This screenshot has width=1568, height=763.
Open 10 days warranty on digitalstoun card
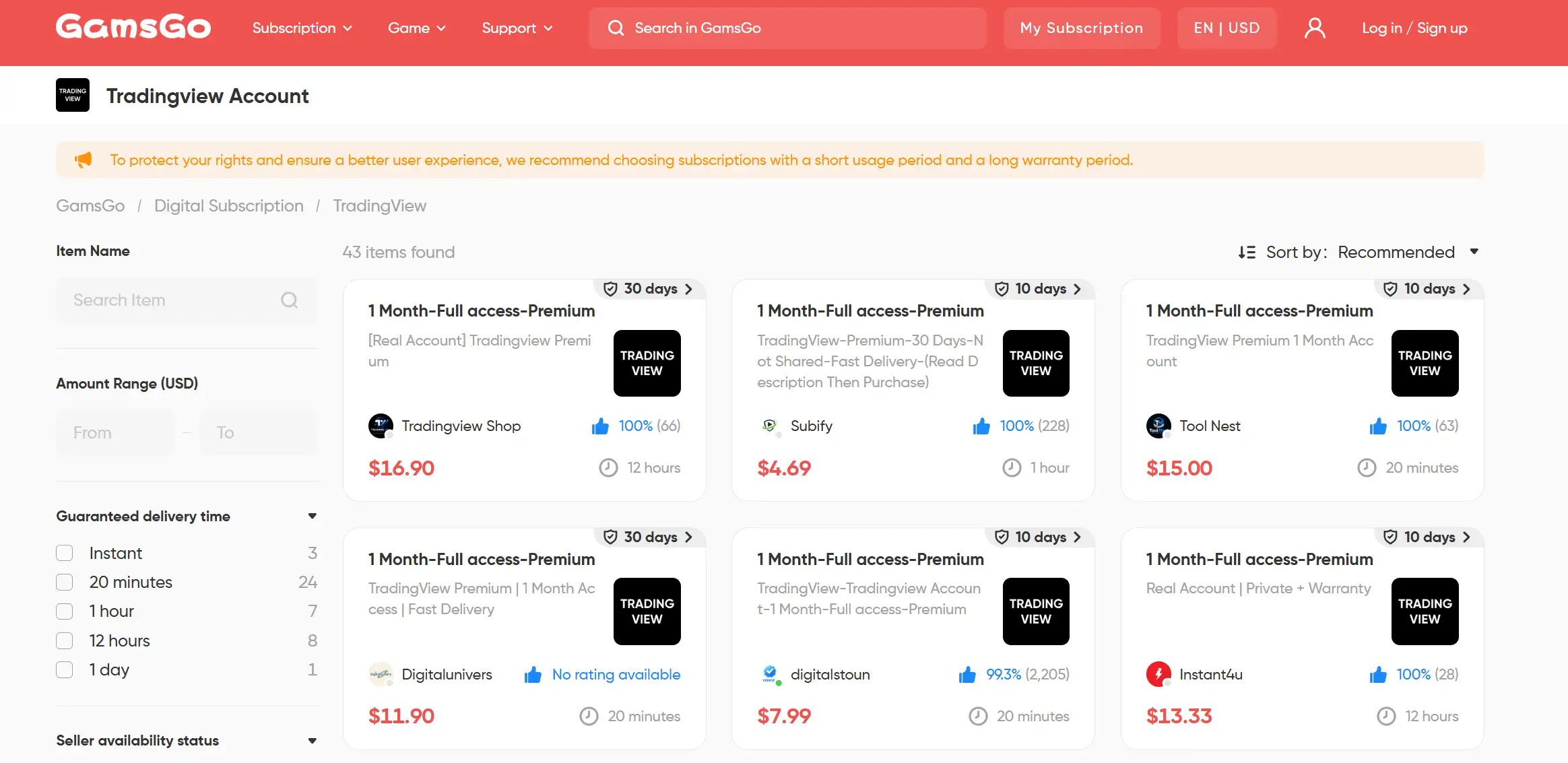(x=1039, y=537)
